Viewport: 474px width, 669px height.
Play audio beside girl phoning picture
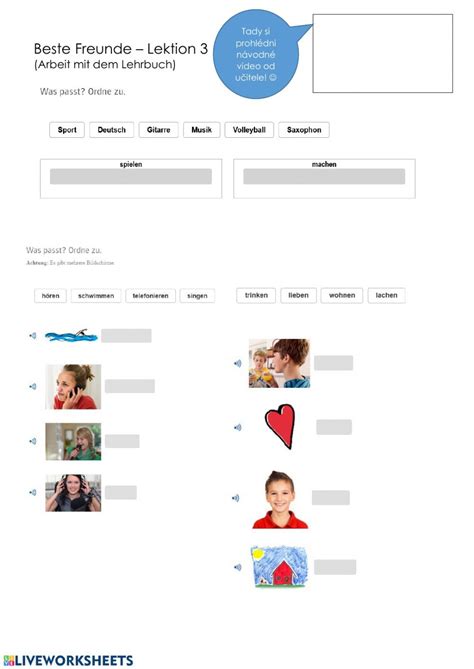[32, 387]
